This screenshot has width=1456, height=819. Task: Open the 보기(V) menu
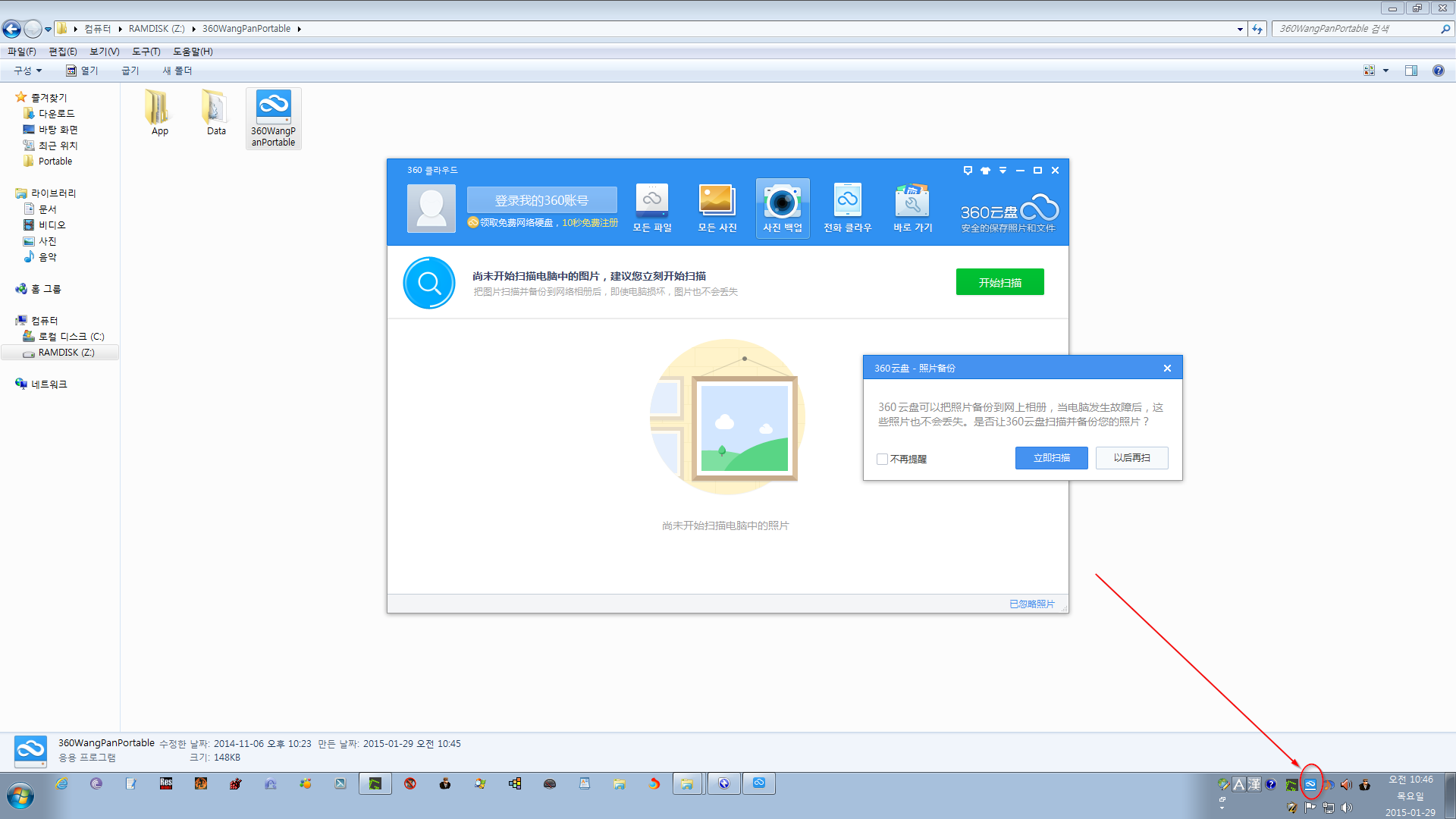tap(105, 52)
